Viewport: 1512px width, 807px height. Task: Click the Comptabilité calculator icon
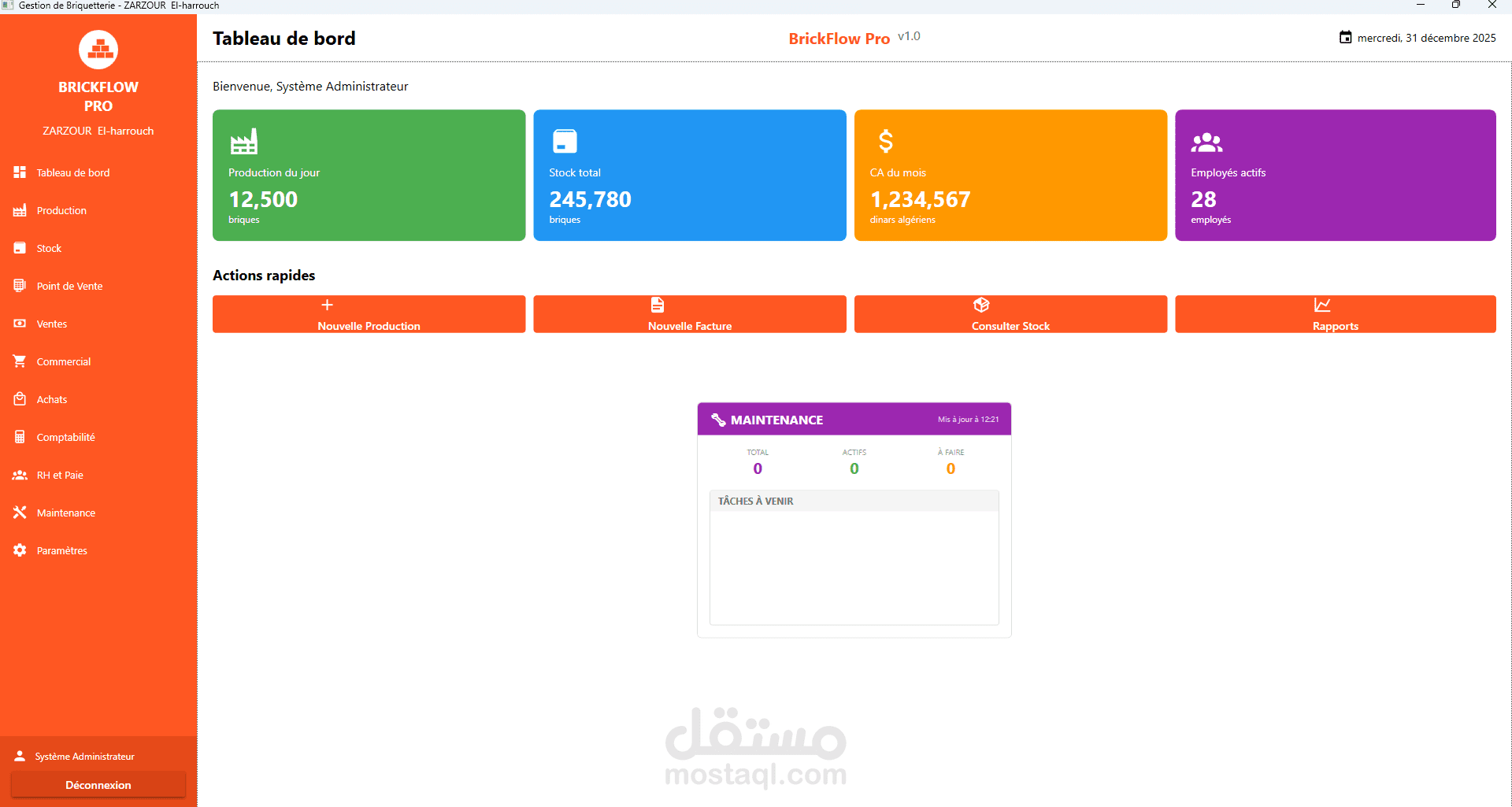[x=20, y=437]
